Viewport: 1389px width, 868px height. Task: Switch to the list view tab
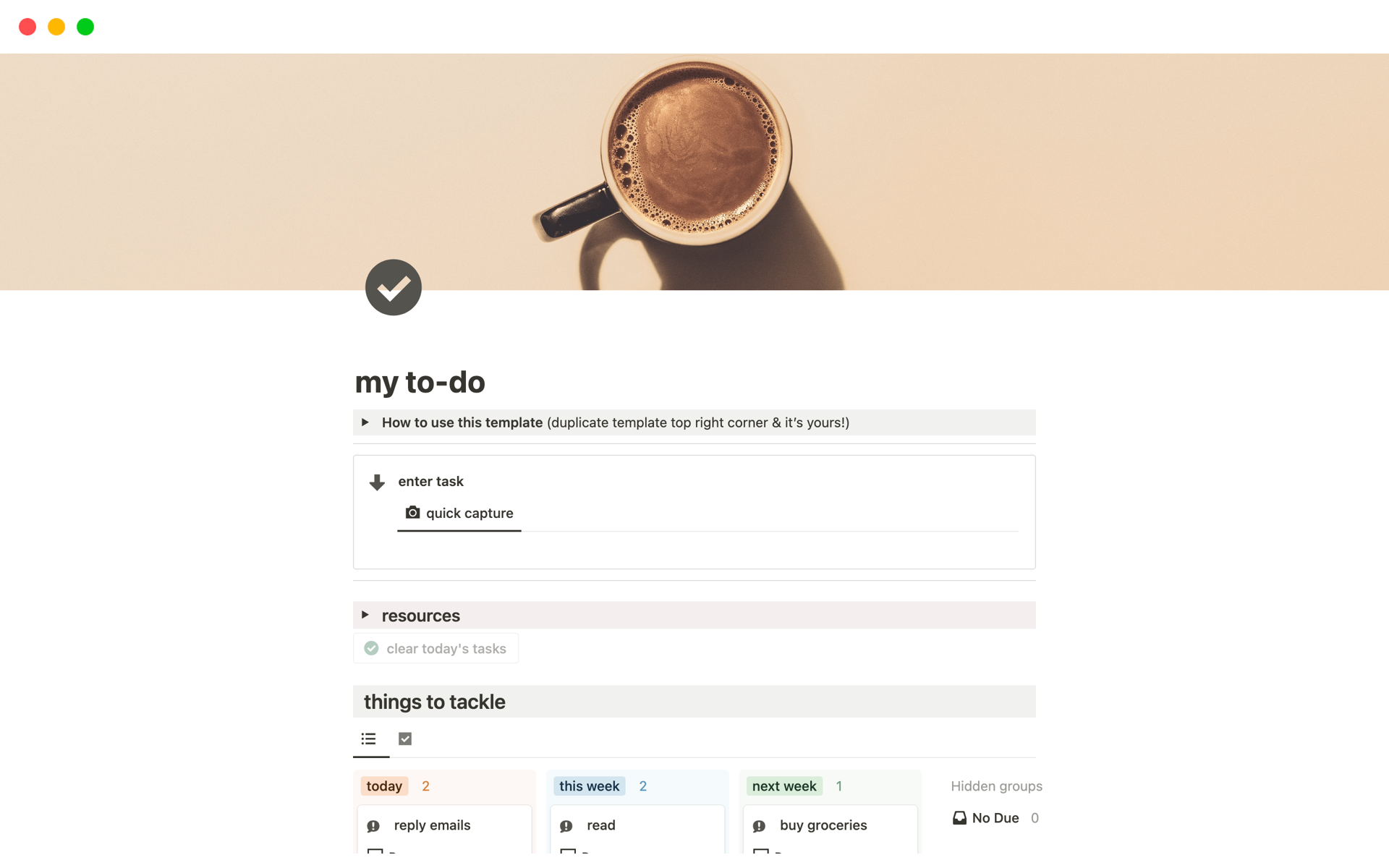point(369,739)
